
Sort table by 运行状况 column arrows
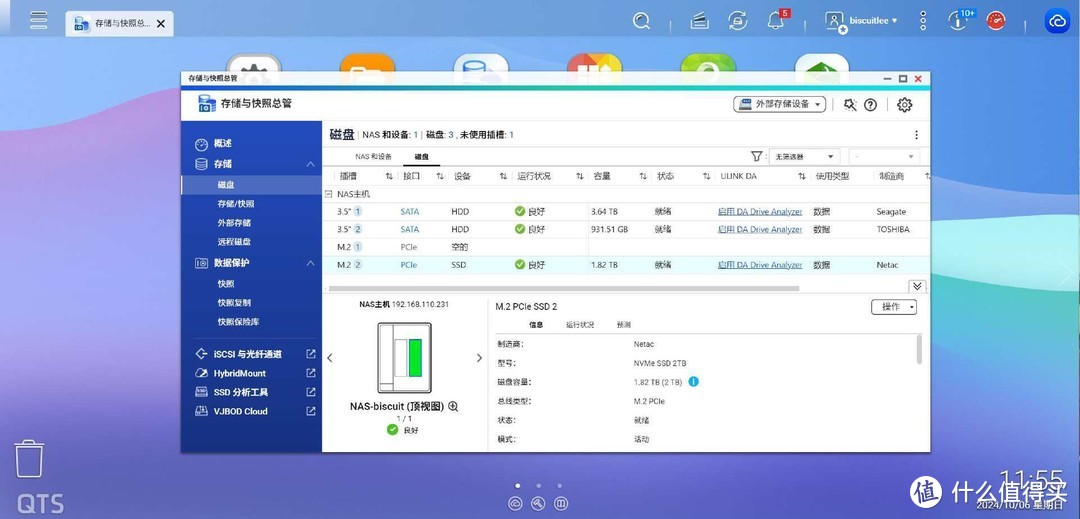click(580, 176)
